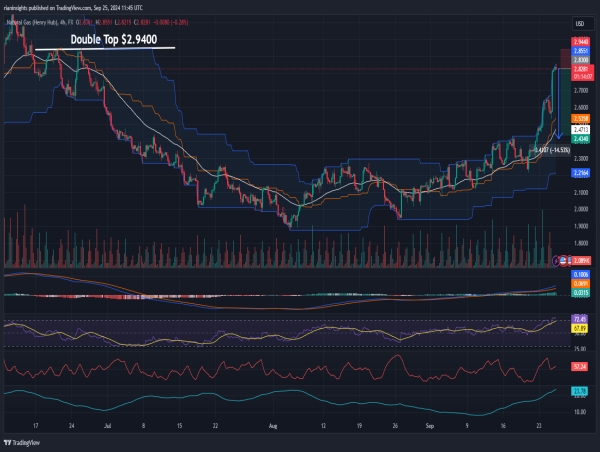
Task: Click the Sep date label on time axis
Action: pyautogui.click(x=430, y=426)
